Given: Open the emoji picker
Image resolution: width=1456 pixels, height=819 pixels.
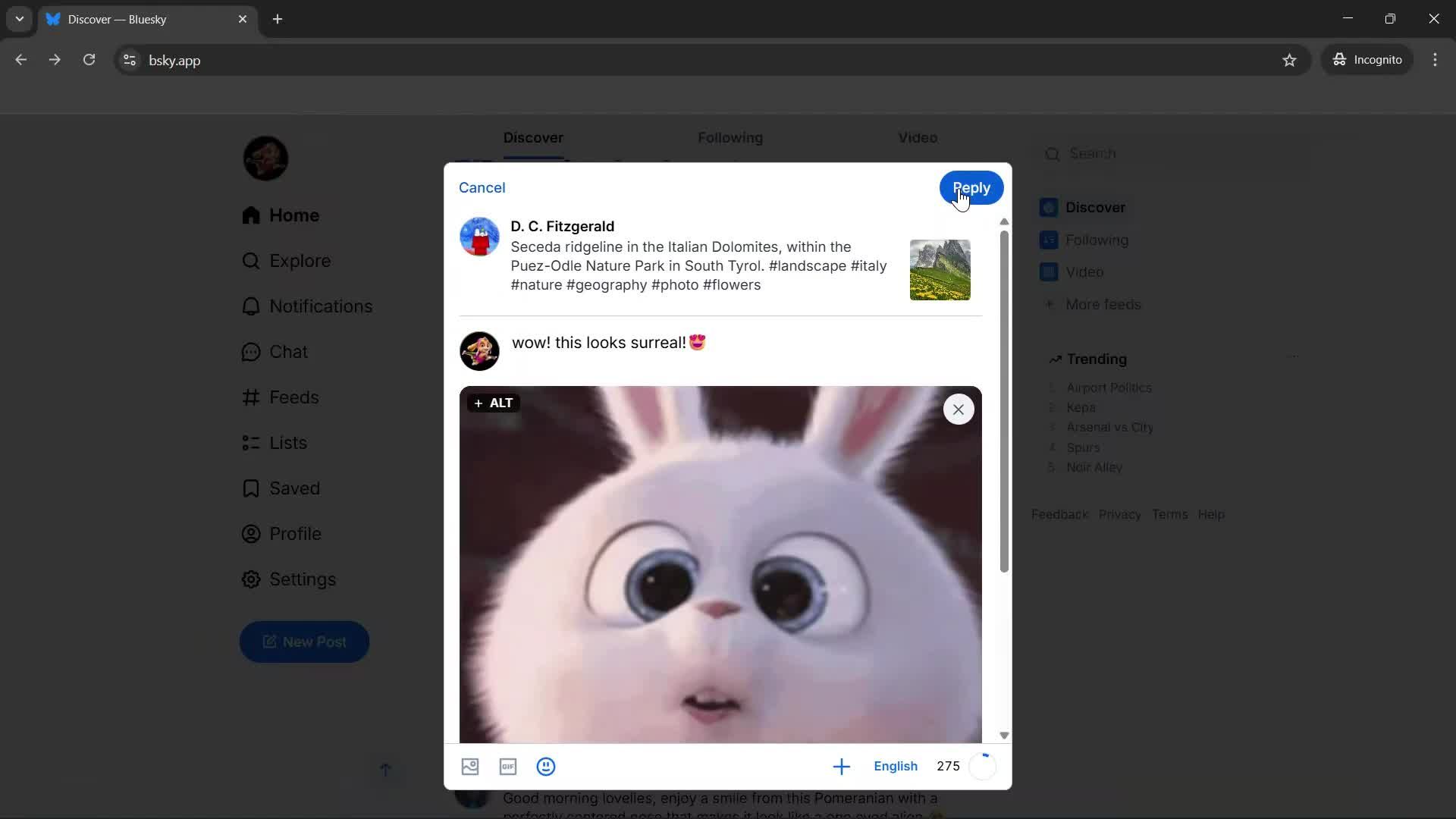Looking at the screenshot, I should click(546, 767).
